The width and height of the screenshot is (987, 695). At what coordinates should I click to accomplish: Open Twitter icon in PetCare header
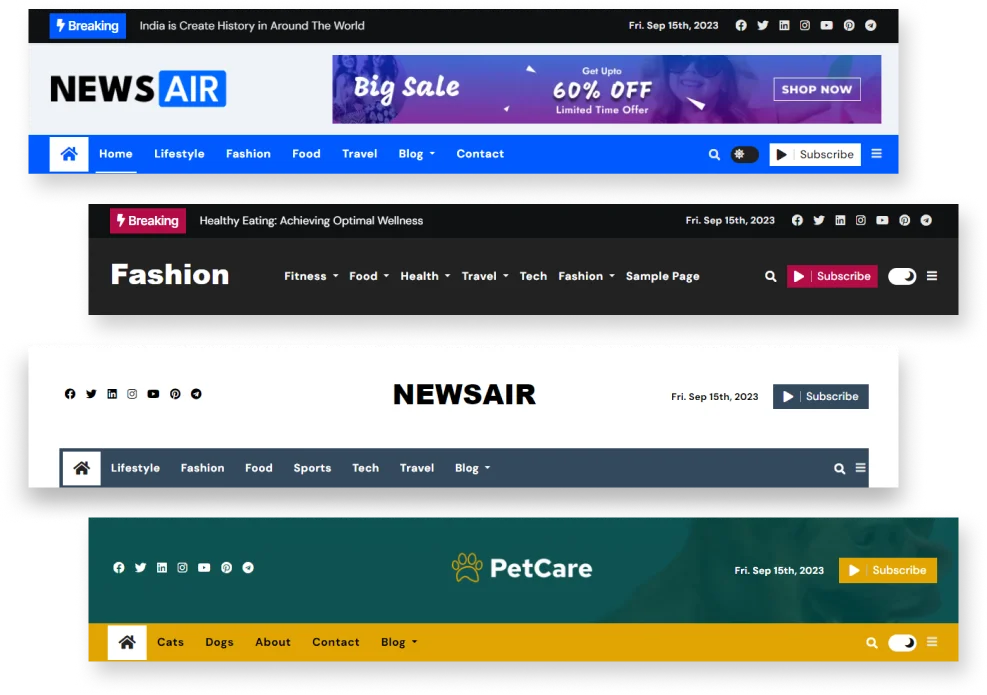140,568
